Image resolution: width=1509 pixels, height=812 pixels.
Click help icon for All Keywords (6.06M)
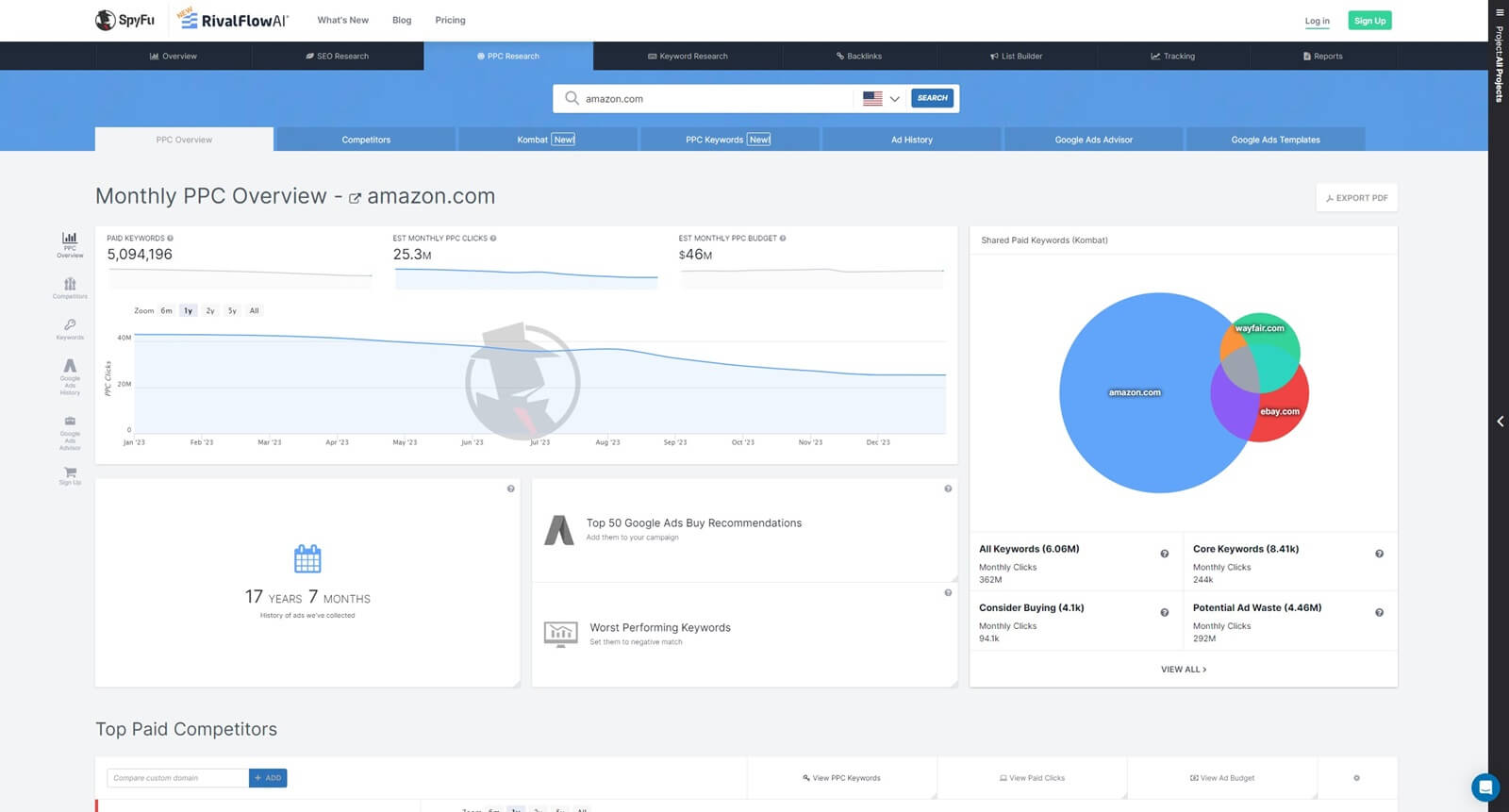tap(1164, 554)
